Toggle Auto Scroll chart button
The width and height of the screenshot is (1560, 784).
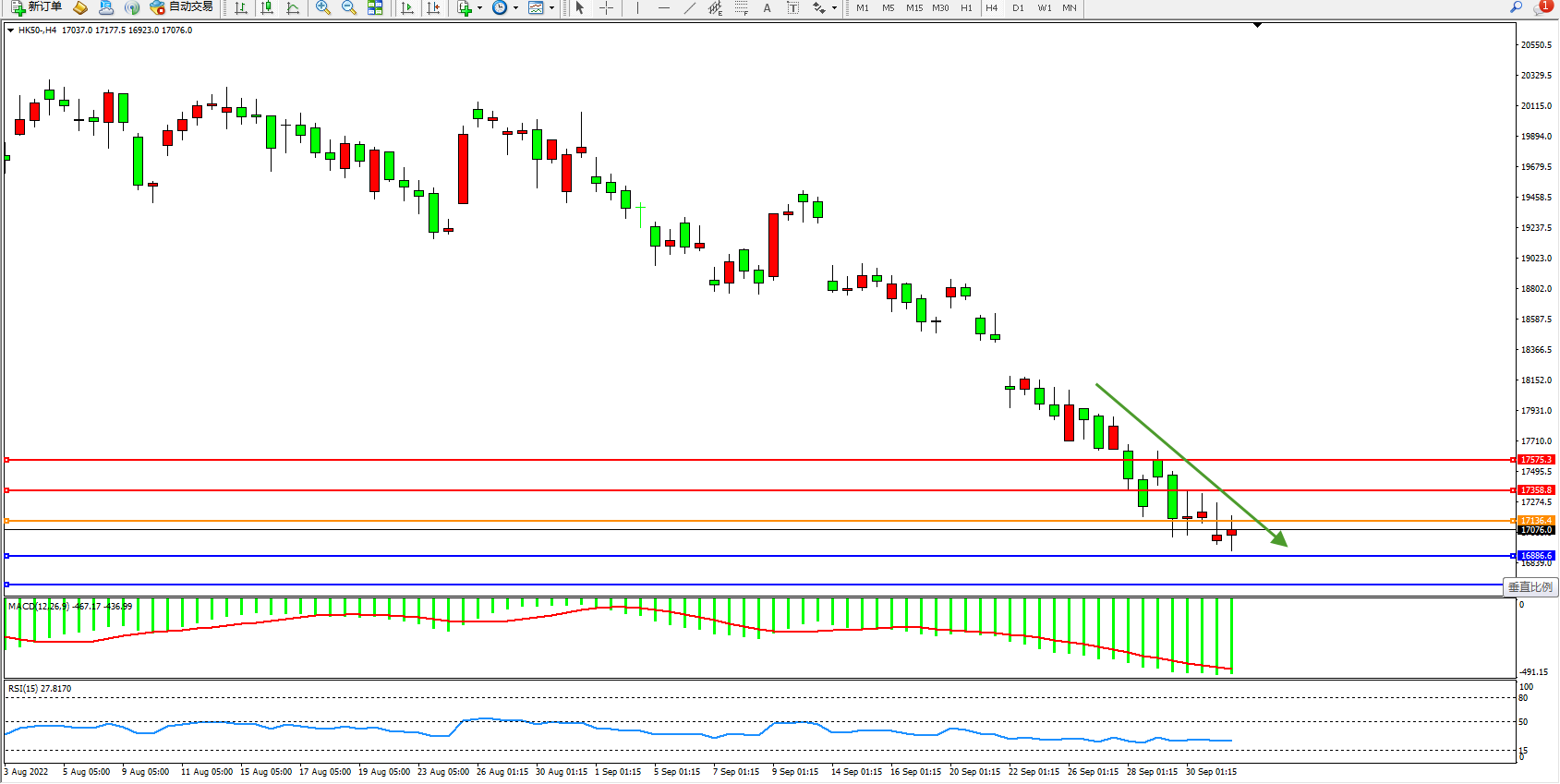click(407, 7)
